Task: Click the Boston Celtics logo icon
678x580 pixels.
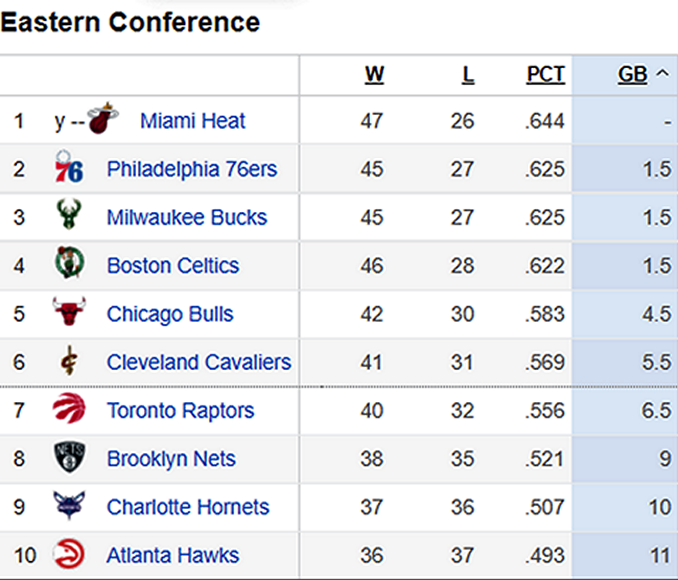Action: (68, 265)
